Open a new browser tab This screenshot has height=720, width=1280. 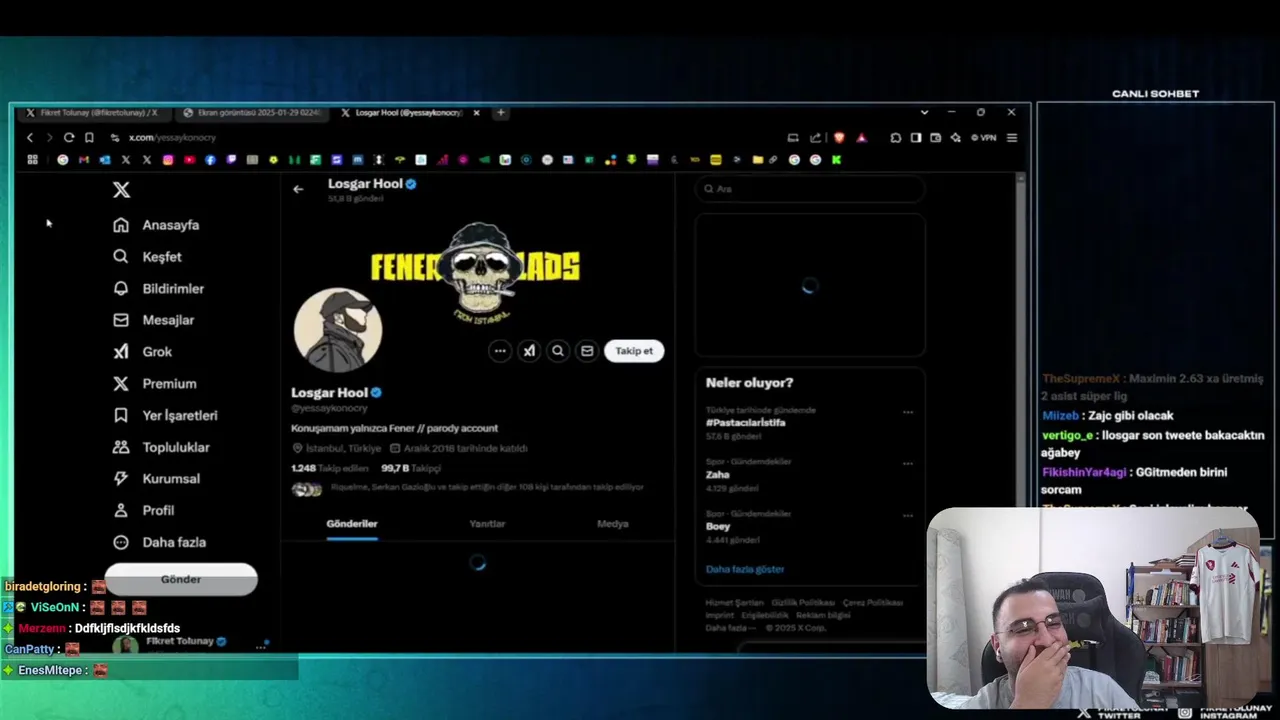point(501,113)
